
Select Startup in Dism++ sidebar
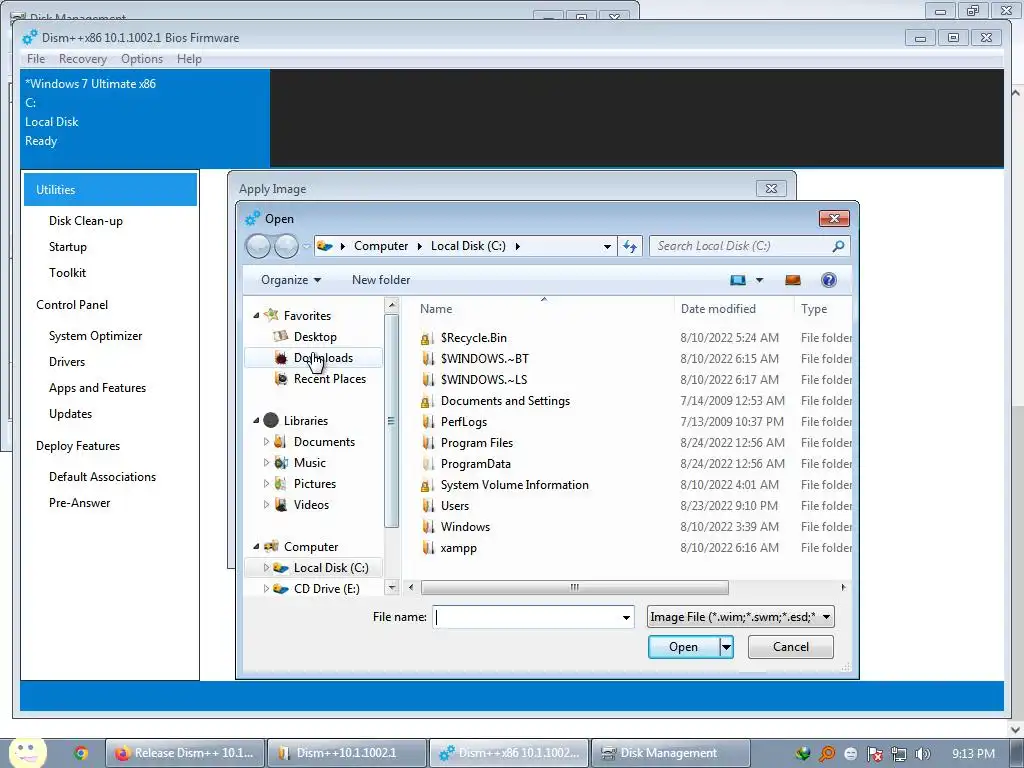click(67, 247)
